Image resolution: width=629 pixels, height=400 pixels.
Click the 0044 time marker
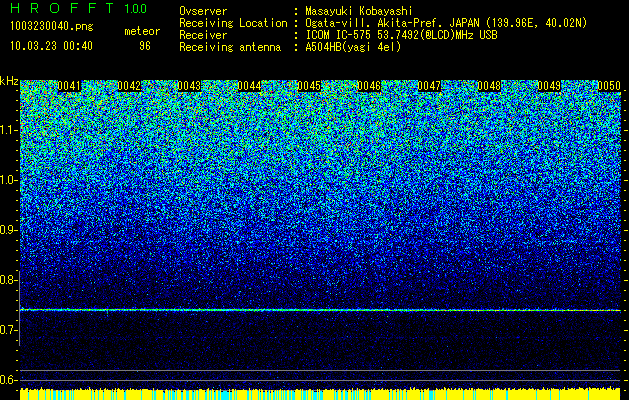tap(249, 86)
